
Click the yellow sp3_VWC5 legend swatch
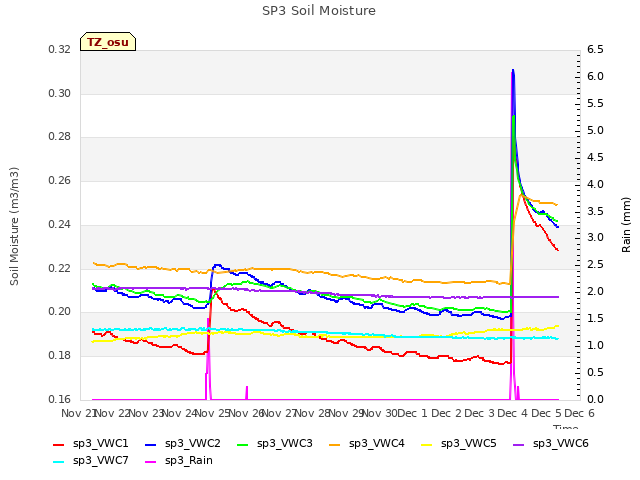427,444
